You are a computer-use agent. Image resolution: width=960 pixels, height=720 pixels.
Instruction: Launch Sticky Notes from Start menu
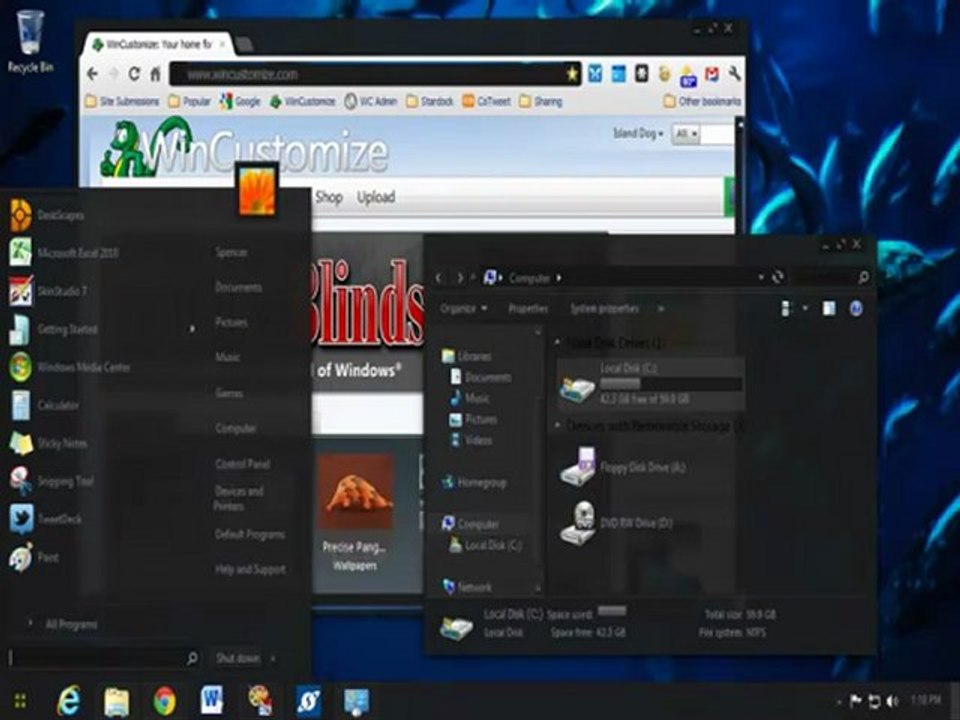[48, 443]
